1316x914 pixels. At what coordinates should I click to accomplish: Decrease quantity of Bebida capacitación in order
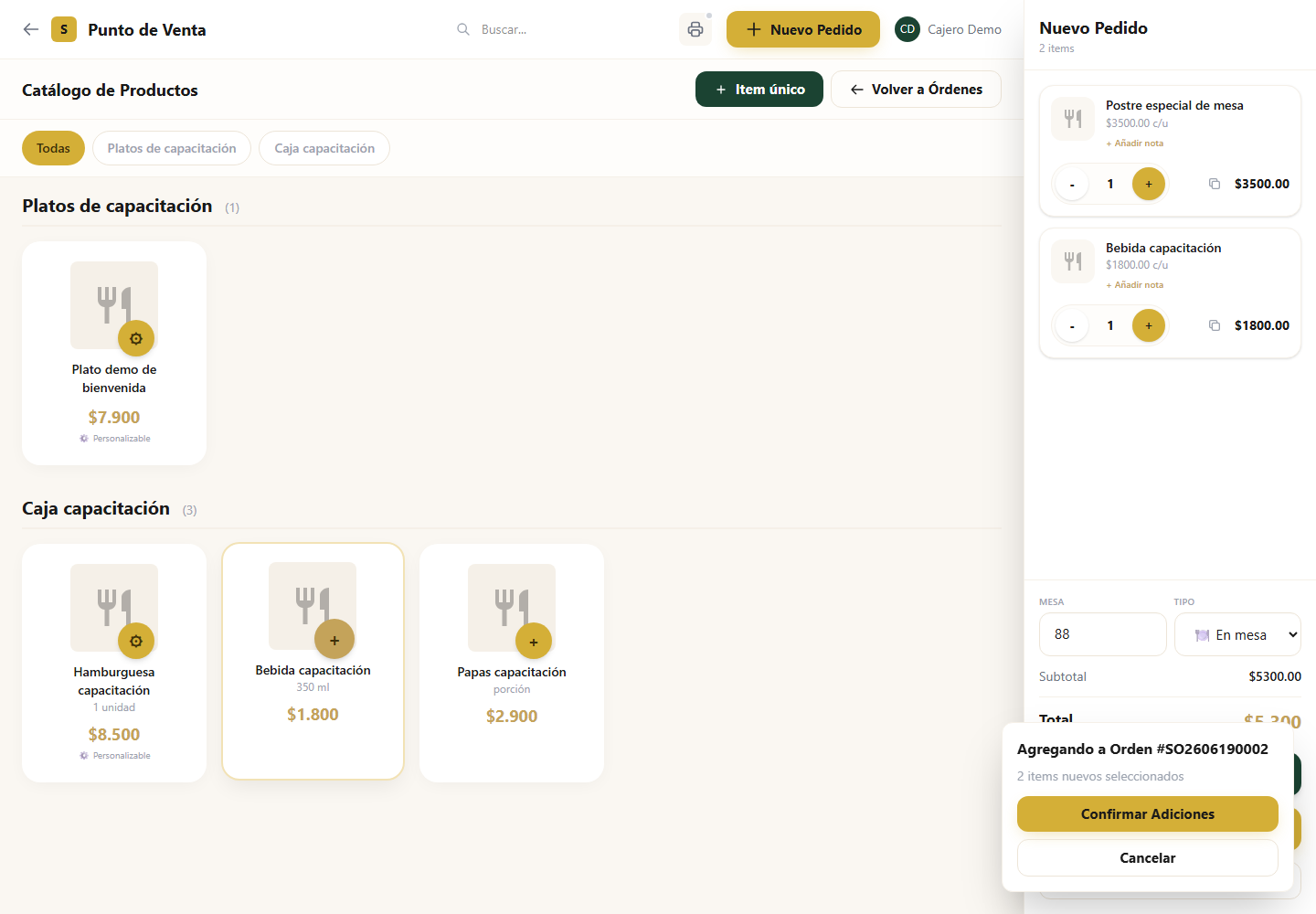pyautogui.click(x=1072, y=325)
